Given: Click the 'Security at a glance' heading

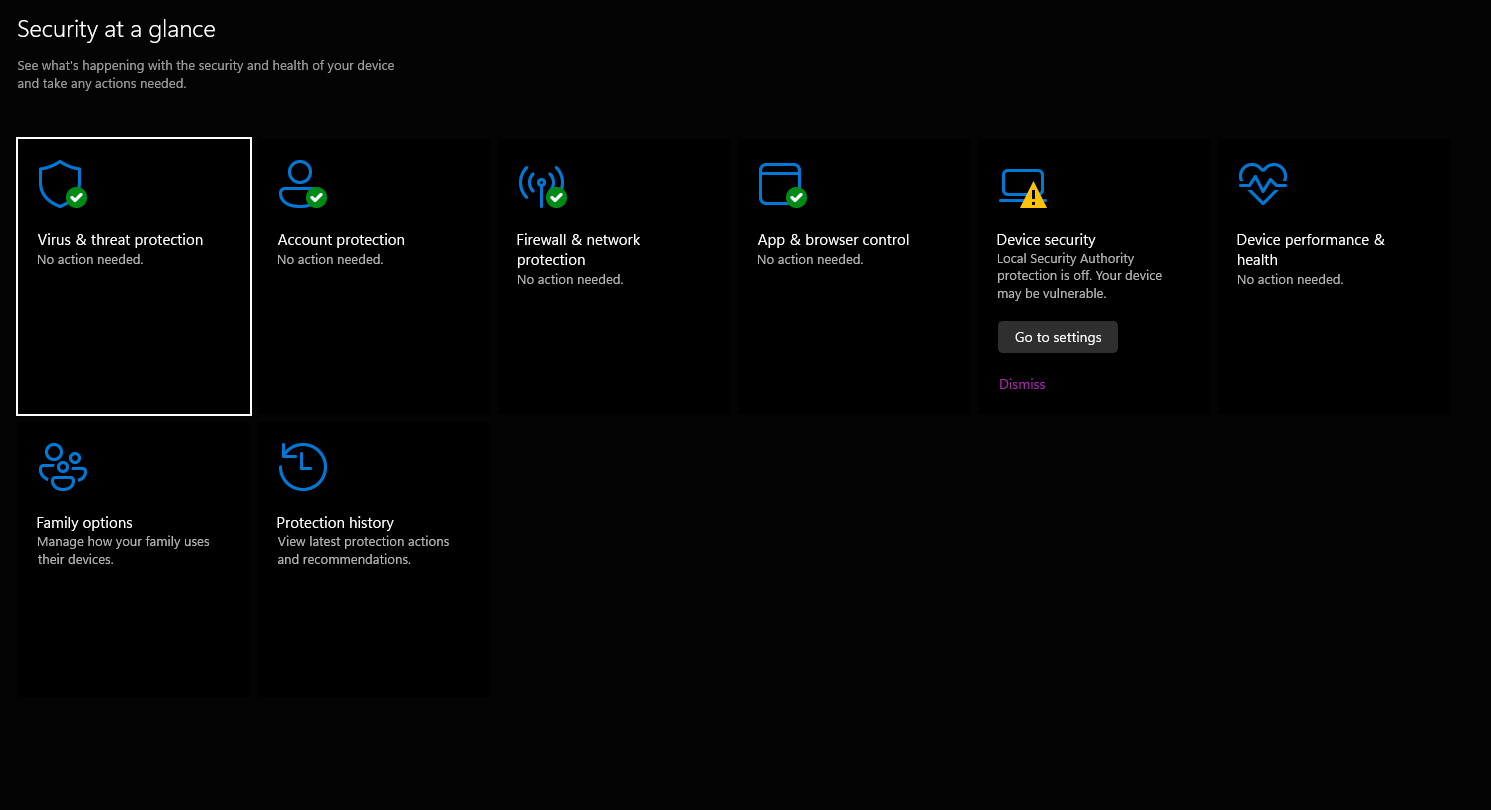Looking at the screenshot, I should pyautogui.click(x=116, y=29).
